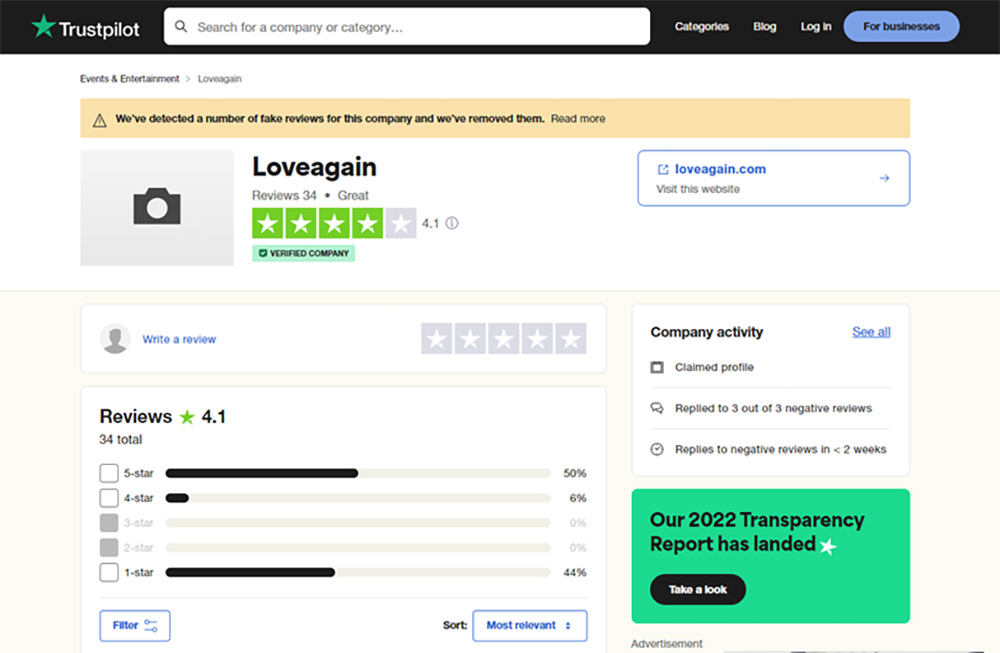Click the 44% label for 1-star

click(x=575, y=573)
